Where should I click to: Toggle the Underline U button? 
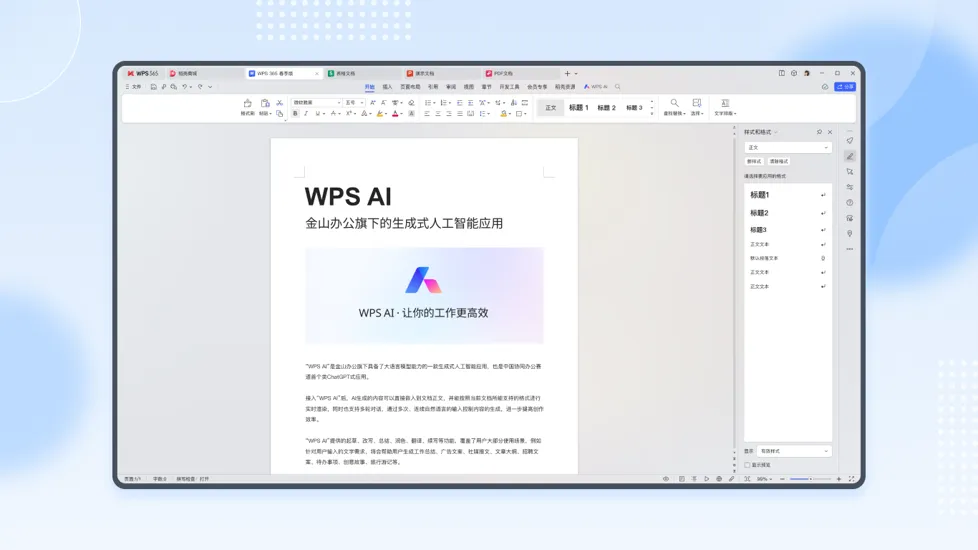317,113
